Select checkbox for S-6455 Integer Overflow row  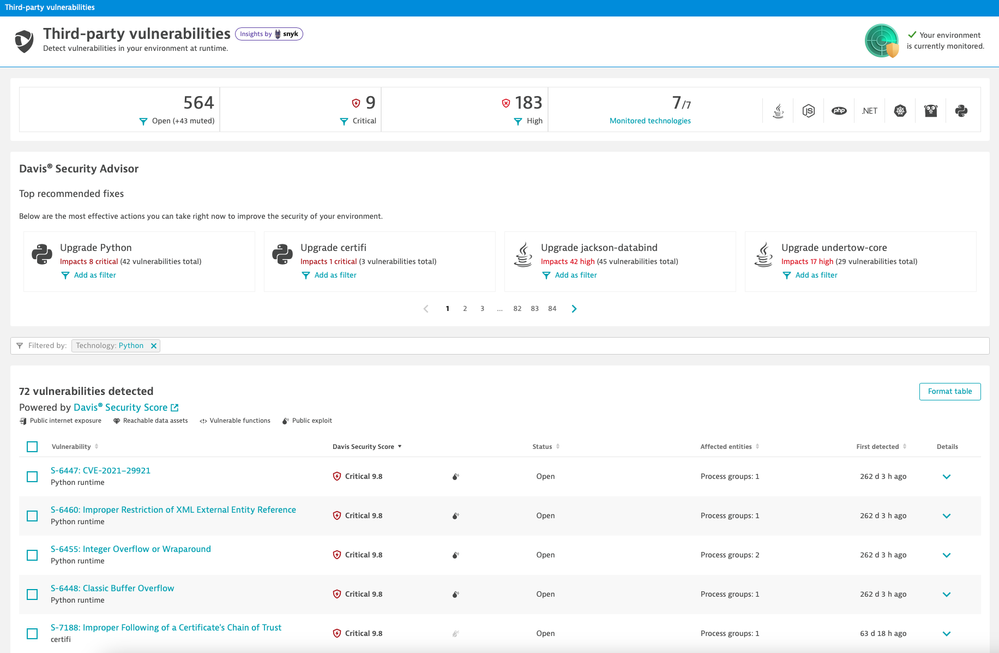coord(32,555)
